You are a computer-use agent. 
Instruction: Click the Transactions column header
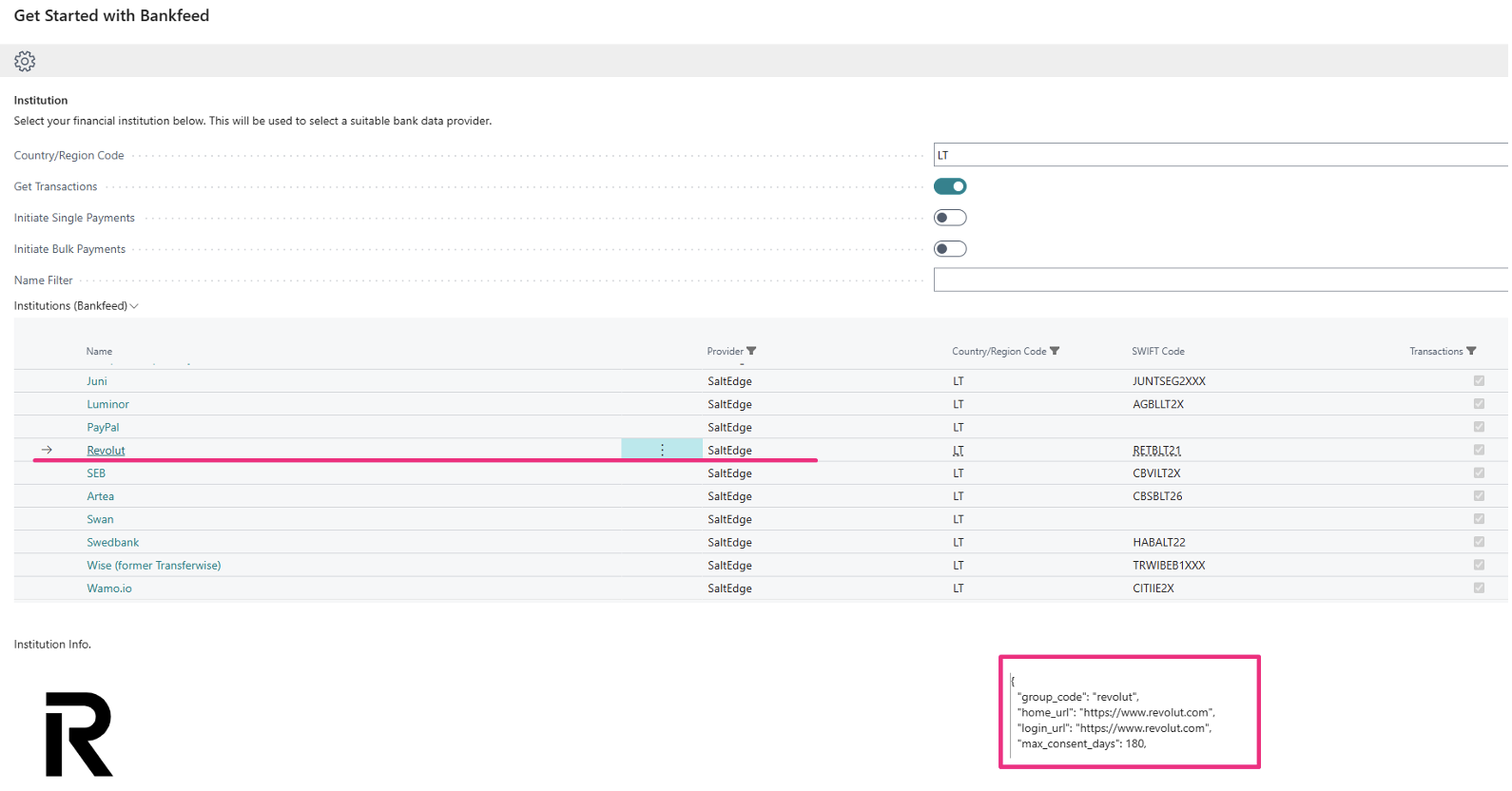click(1436, 352)
